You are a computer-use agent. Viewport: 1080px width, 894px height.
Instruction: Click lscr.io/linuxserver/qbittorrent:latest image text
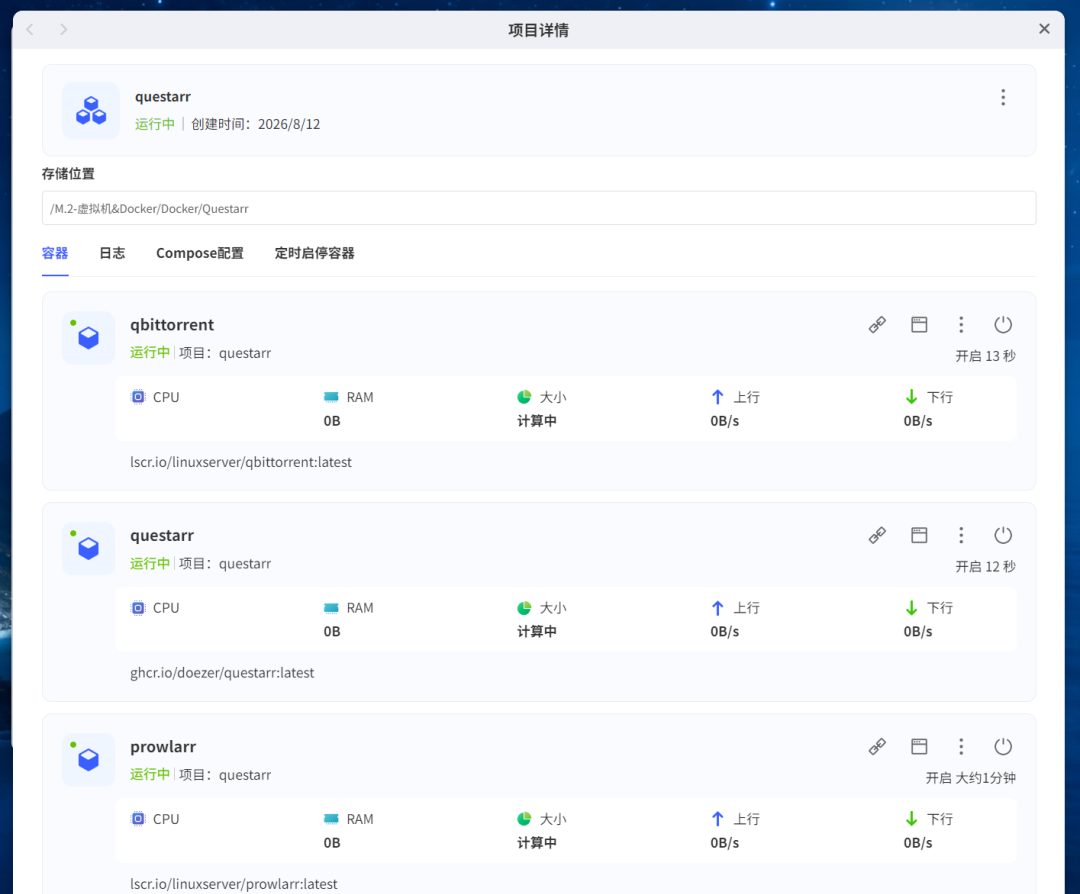click(241, 462)
